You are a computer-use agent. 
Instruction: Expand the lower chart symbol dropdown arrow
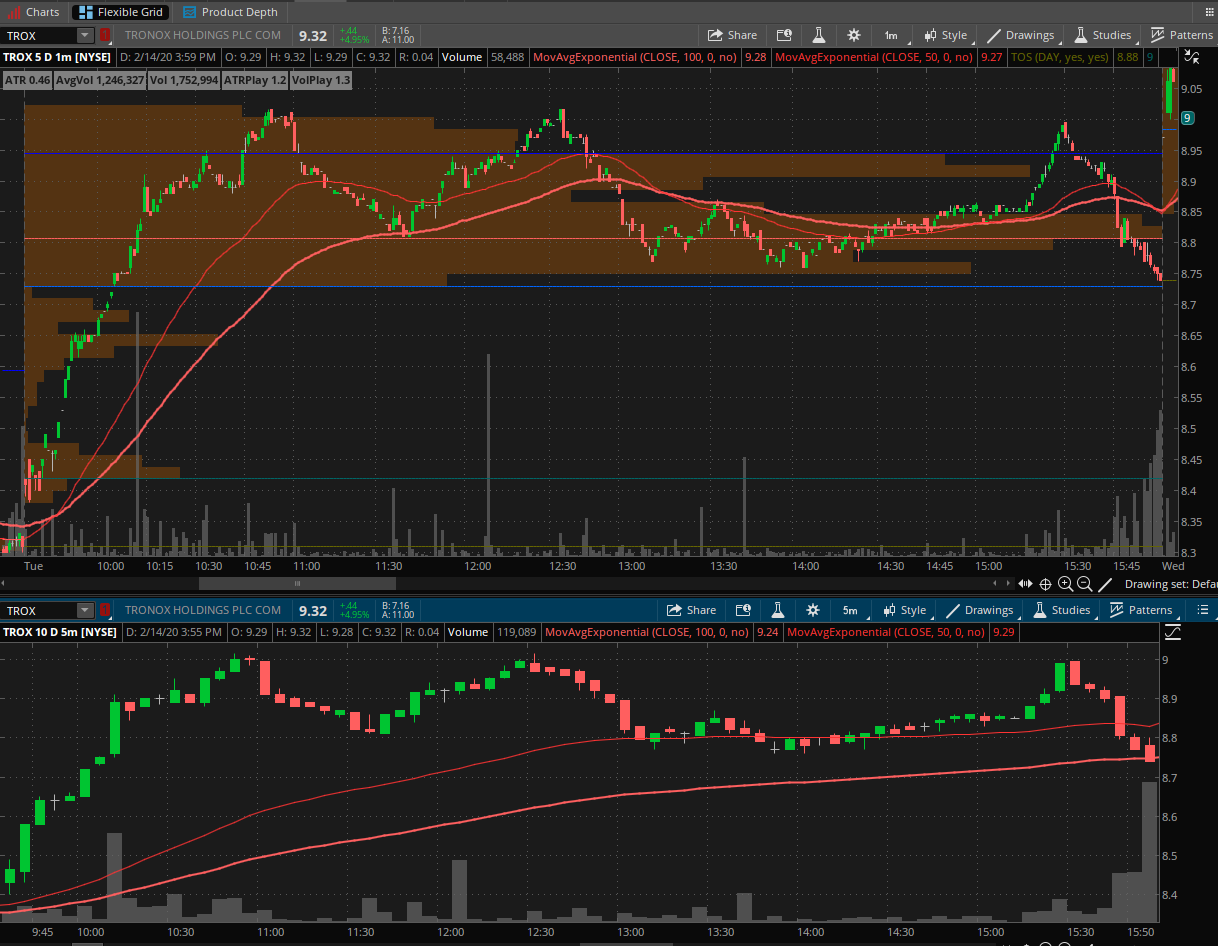[85, 610]
